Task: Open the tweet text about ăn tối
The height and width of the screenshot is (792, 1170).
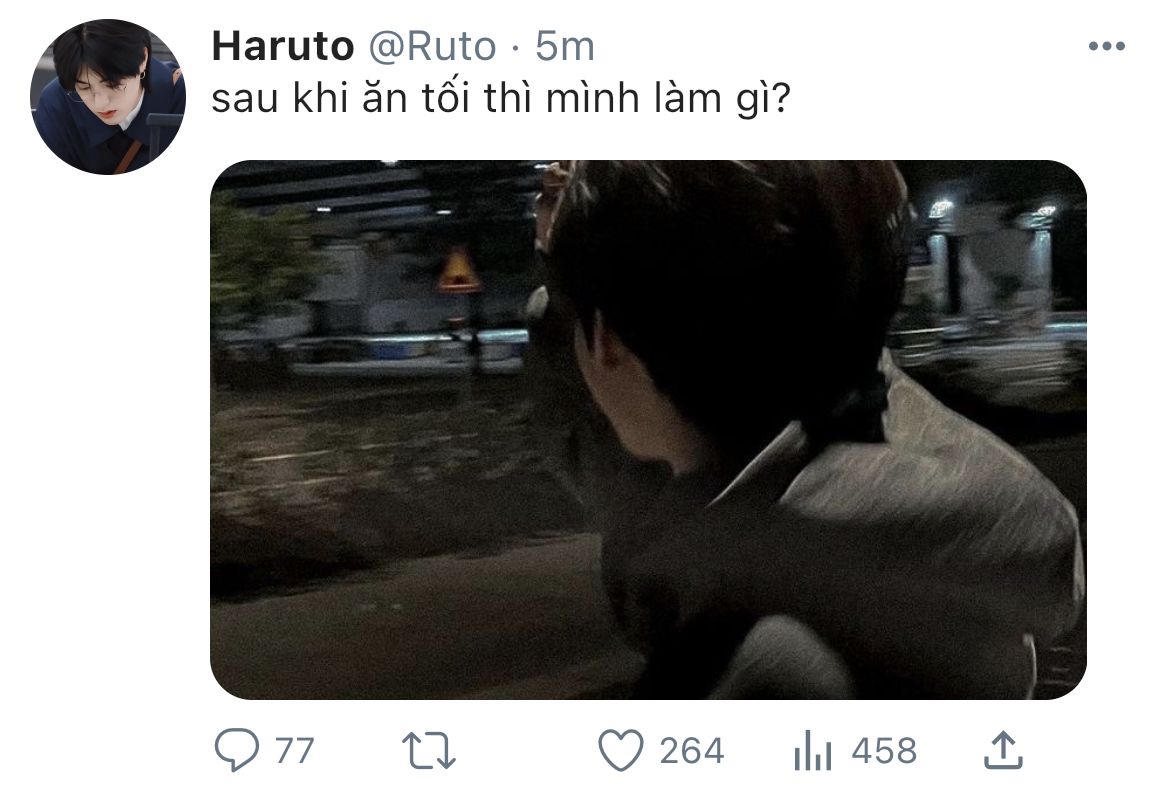Action: click(500, 99)
